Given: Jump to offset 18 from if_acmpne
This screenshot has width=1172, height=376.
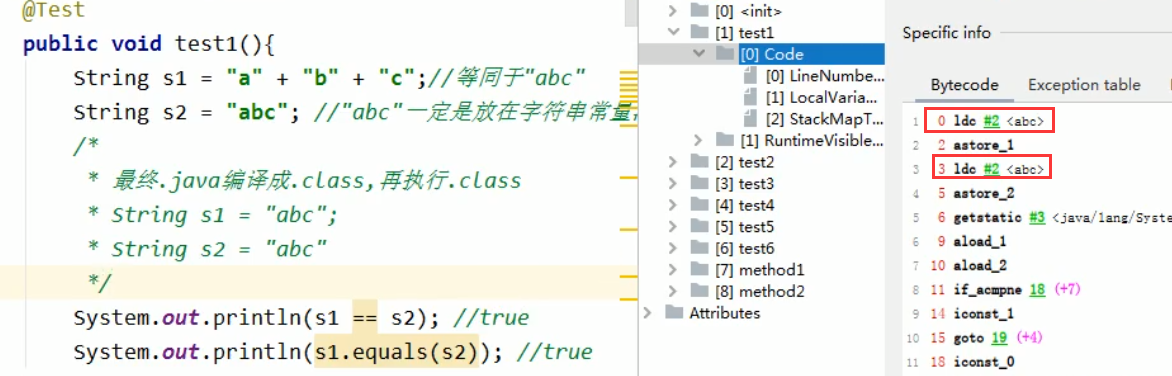Looking at the screenshot, I should [1036, 289].
